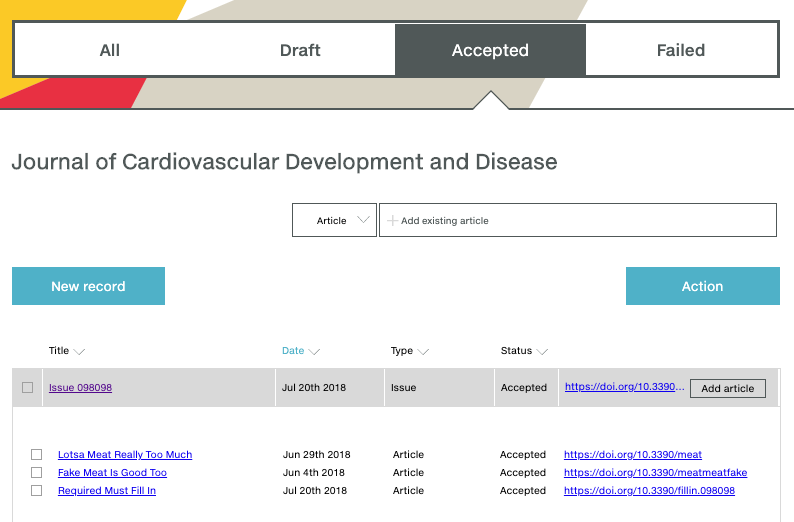The width and height of the screenshot is (794, 522).
Task: Open the Issue 098098 link
Action: tap(80, 388)
